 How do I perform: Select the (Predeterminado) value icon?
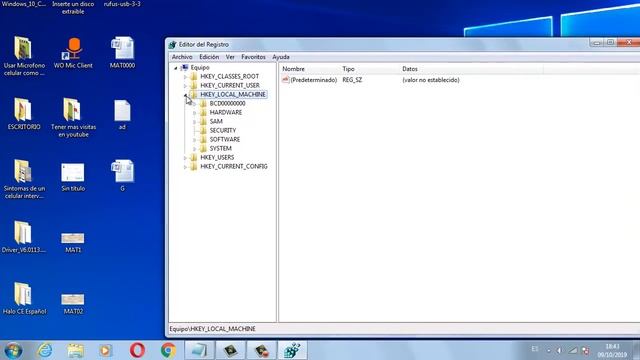click(x=286, y=80)
